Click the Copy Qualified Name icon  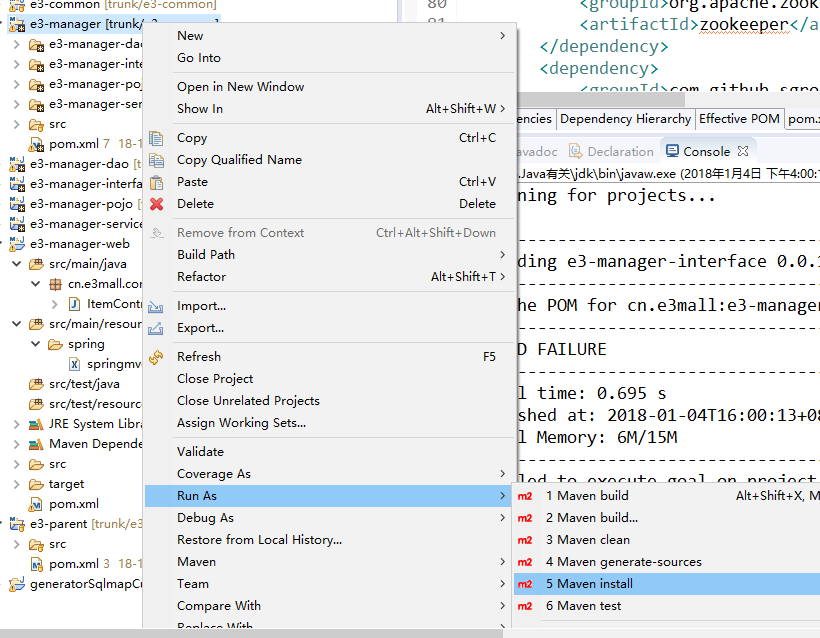[x=156, y=160]
